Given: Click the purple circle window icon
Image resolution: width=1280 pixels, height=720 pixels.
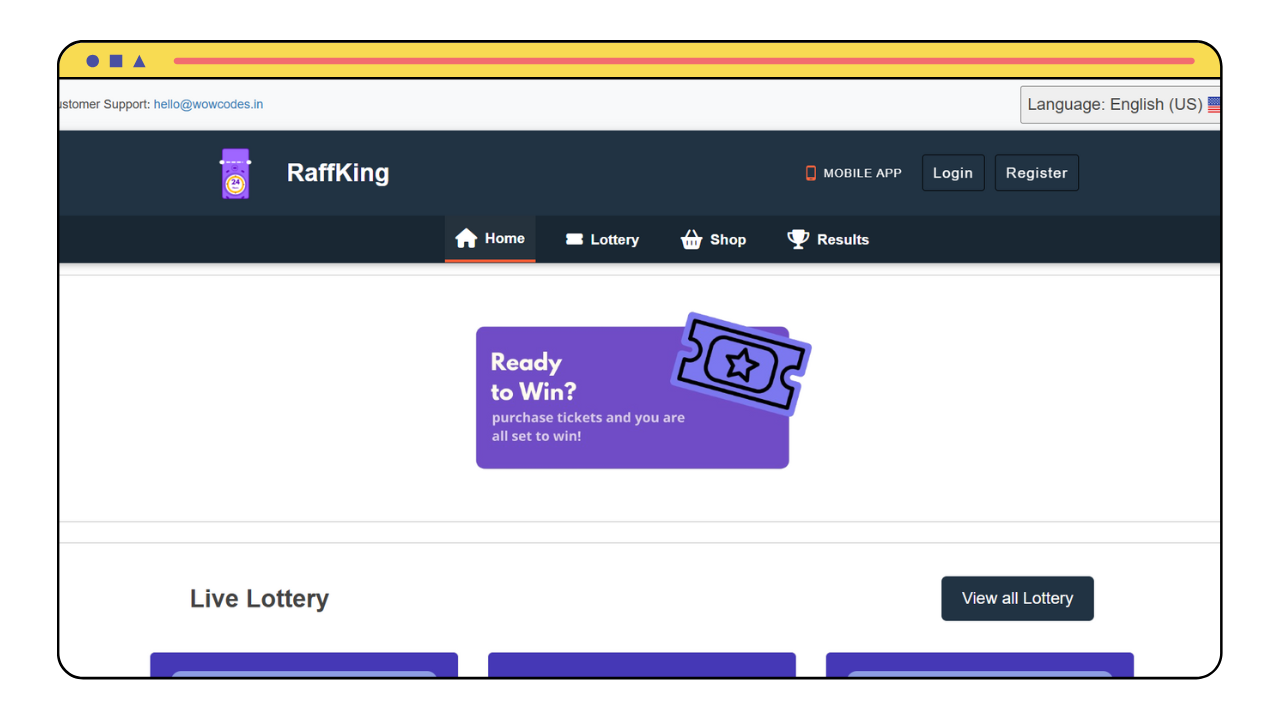Looking at the screenshot, I should click(x=92, y=60).
